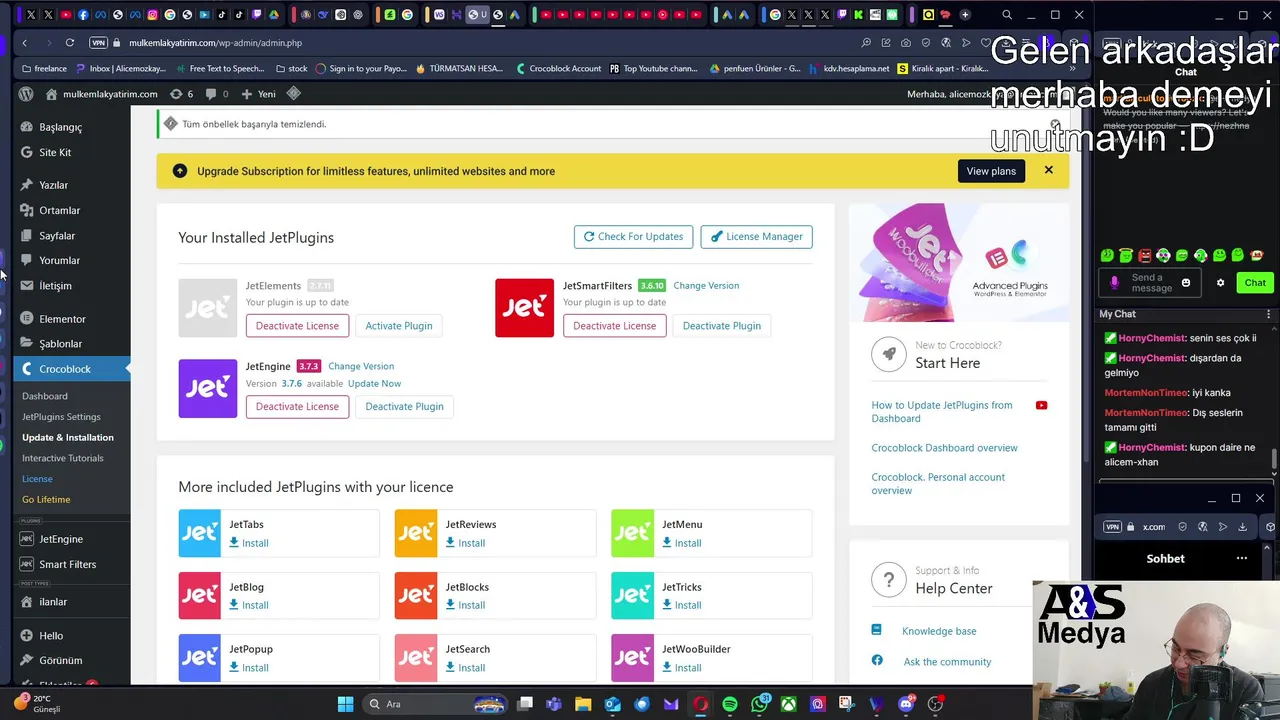Deactivate License for JetSmartFilters

(x=614, y=326)
